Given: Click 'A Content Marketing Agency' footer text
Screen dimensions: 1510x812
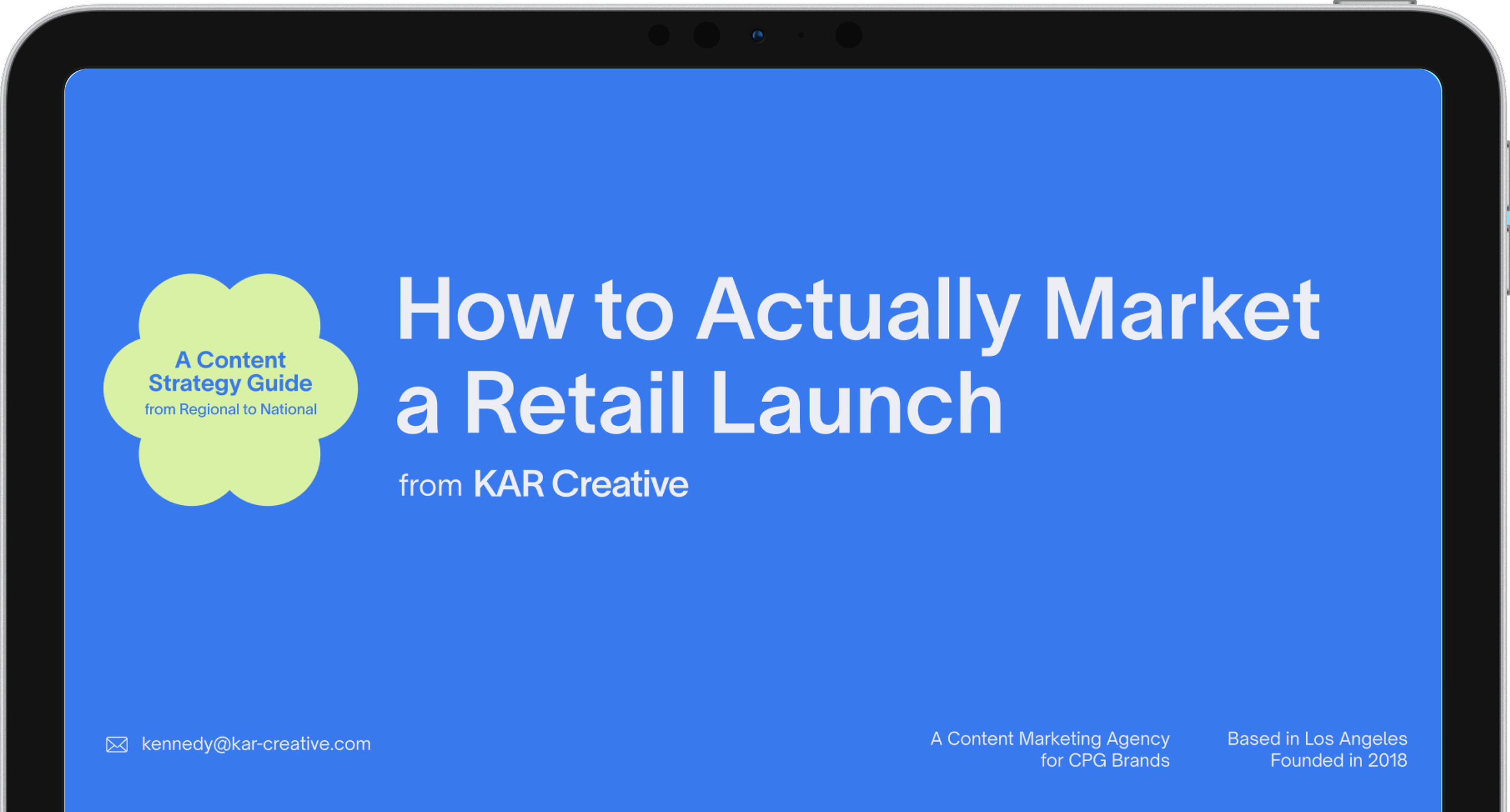Looking at the screenshot, I should click(1050, 738).
